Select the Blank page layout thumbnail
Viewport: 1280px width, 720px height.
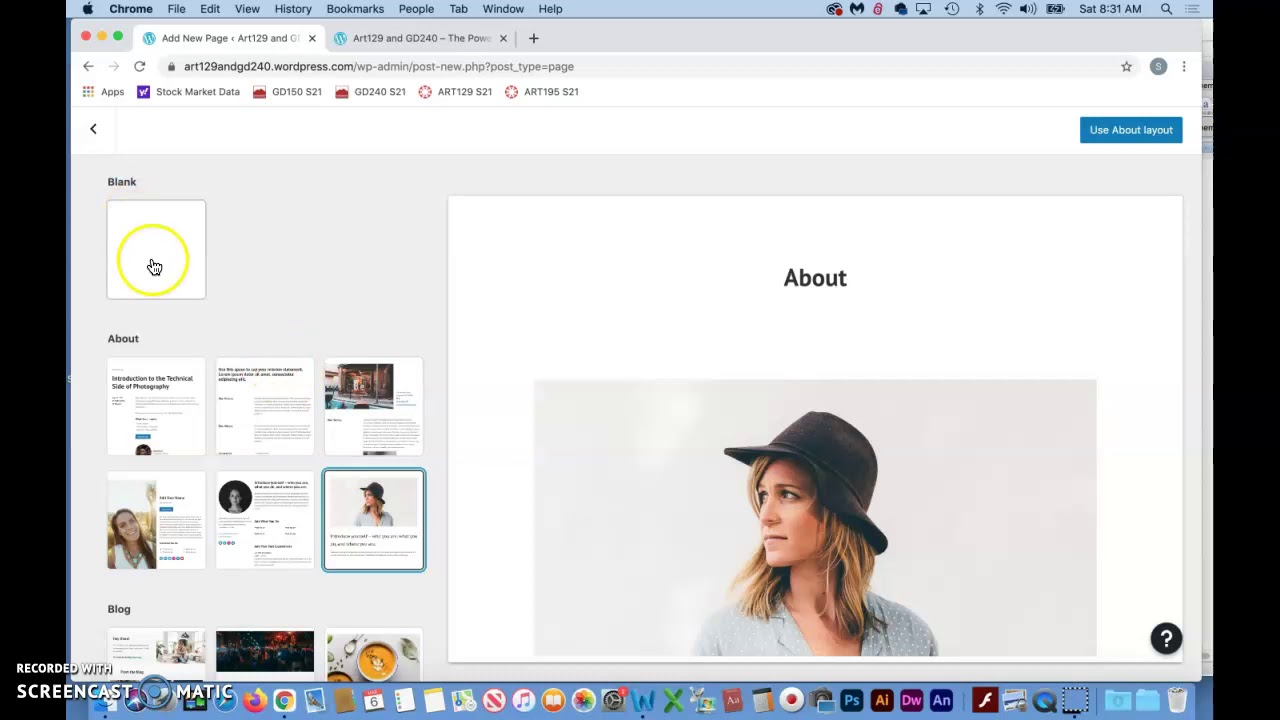tap(156, 249)
